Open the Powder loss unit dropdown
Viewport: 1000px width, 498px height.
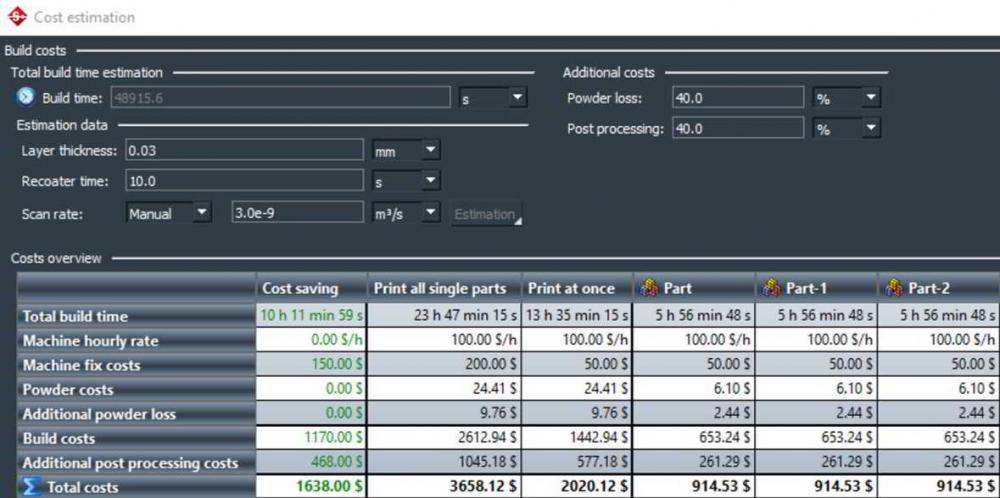click(870, 98)
